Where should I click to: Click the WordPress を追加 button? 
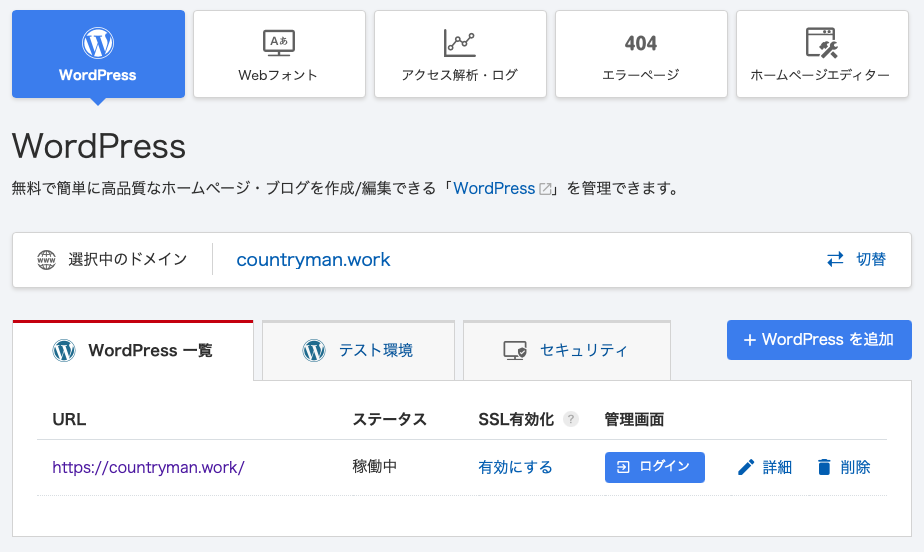[819, 340]
